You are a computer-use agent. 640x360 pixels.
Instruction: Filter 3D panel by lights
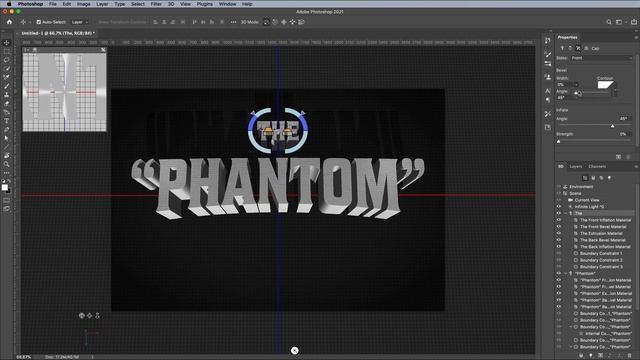click(x=609, y=178)
